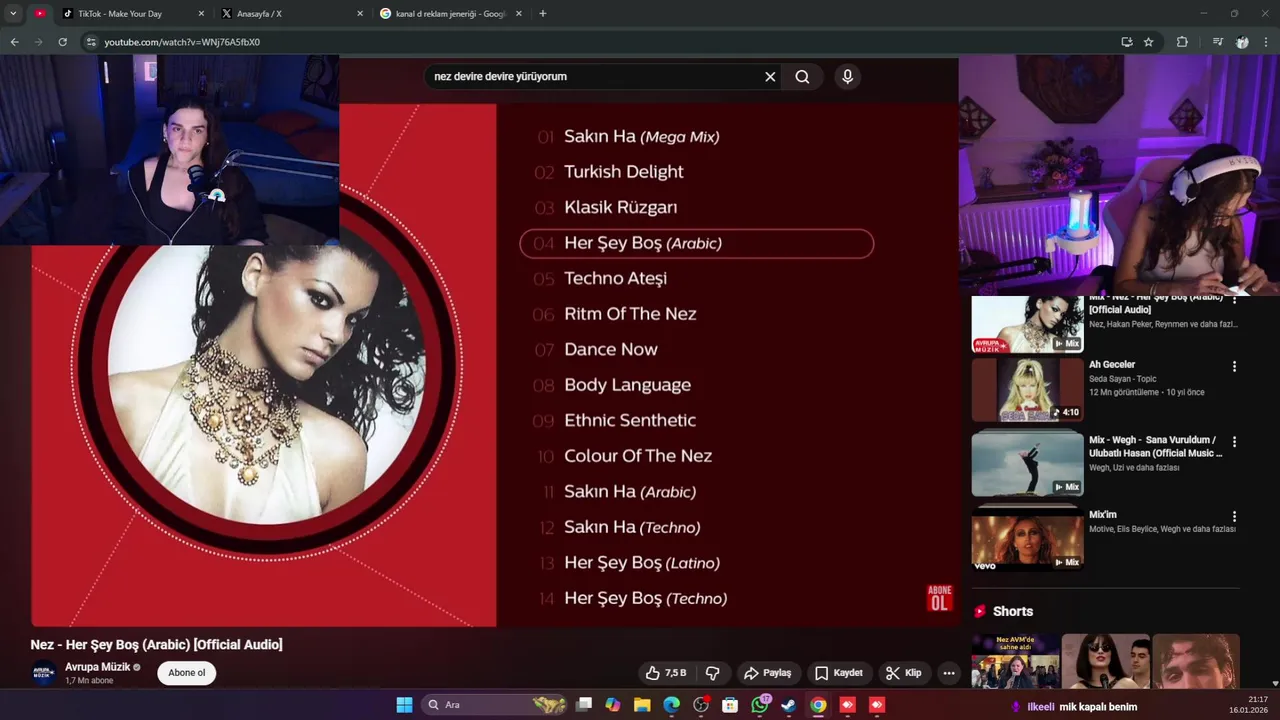Screen dimensions: 1280x720
Task: Click the red ABONE OL watermark on video
Action: (x=939, y=598)
